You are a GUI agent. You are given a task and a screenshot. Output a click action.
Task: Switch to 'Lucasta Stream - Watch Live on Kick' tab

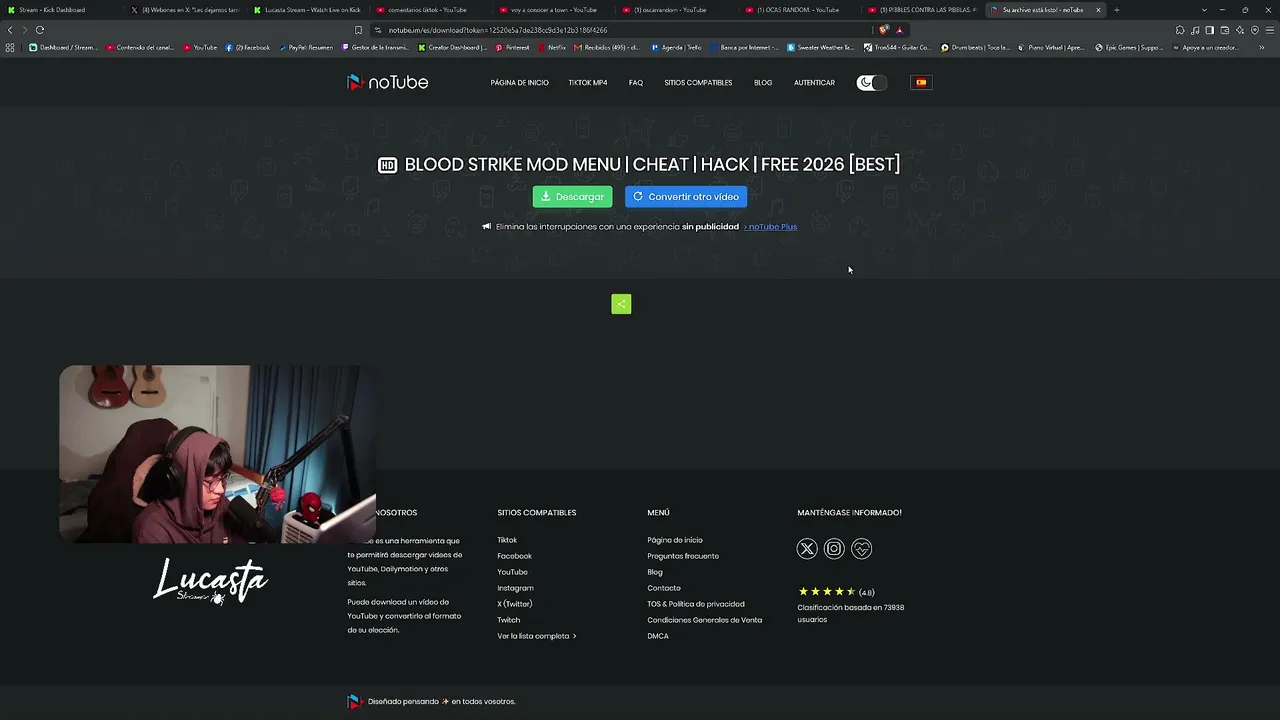point(308,10)
